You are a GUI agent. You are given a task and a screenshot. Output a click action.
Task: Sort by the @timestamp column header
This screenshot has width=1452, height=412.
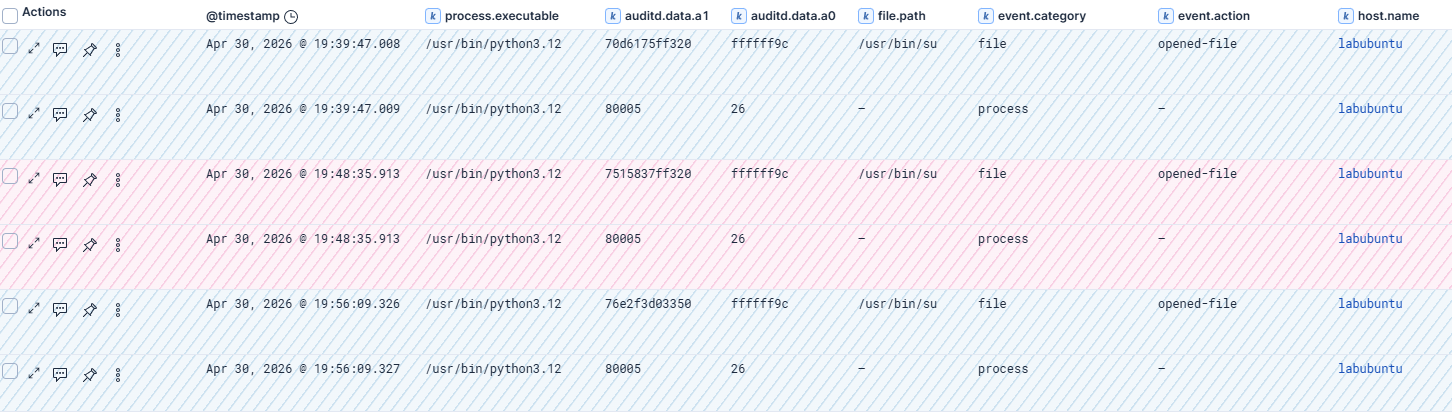[243, 16]
